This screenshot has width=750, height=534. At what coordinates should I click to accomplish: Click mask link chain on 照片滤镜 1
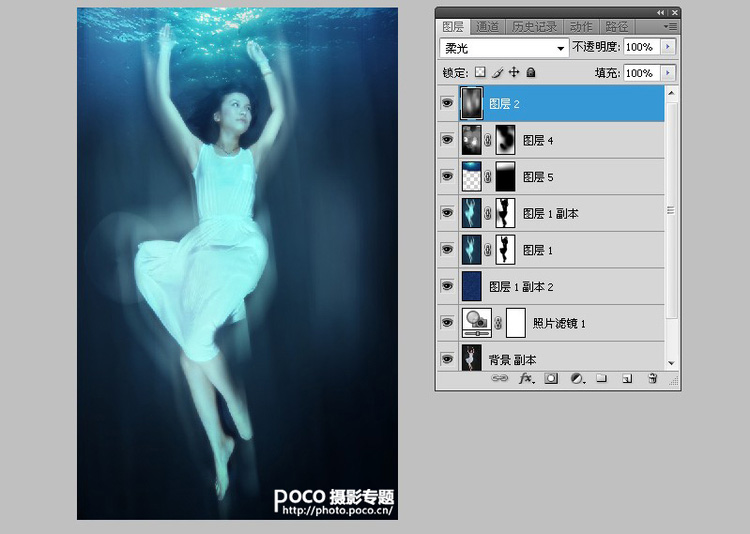(498, 323)
